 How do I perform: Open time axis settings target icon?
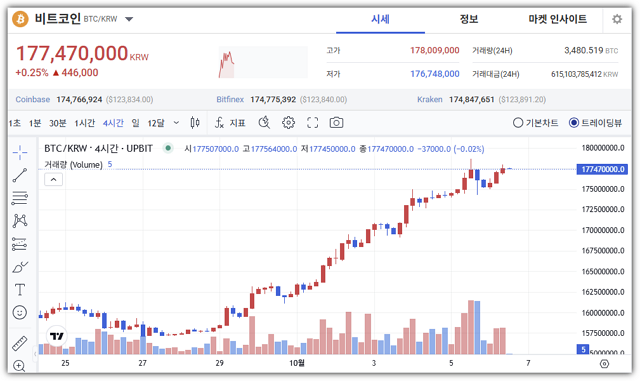(x=604, y=363)
